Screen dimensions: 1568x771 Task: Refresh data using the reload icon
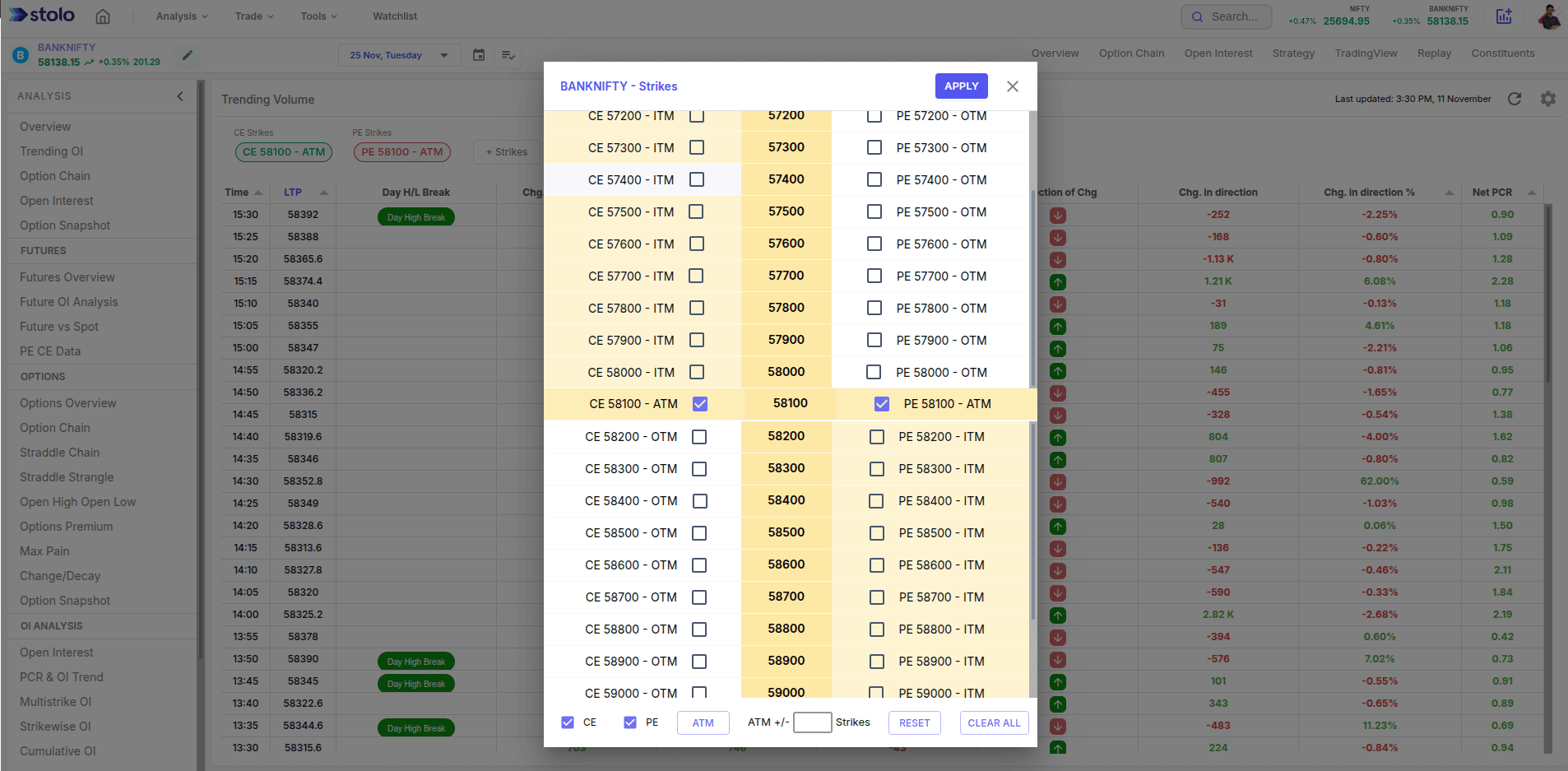(x=1515, y=99)
